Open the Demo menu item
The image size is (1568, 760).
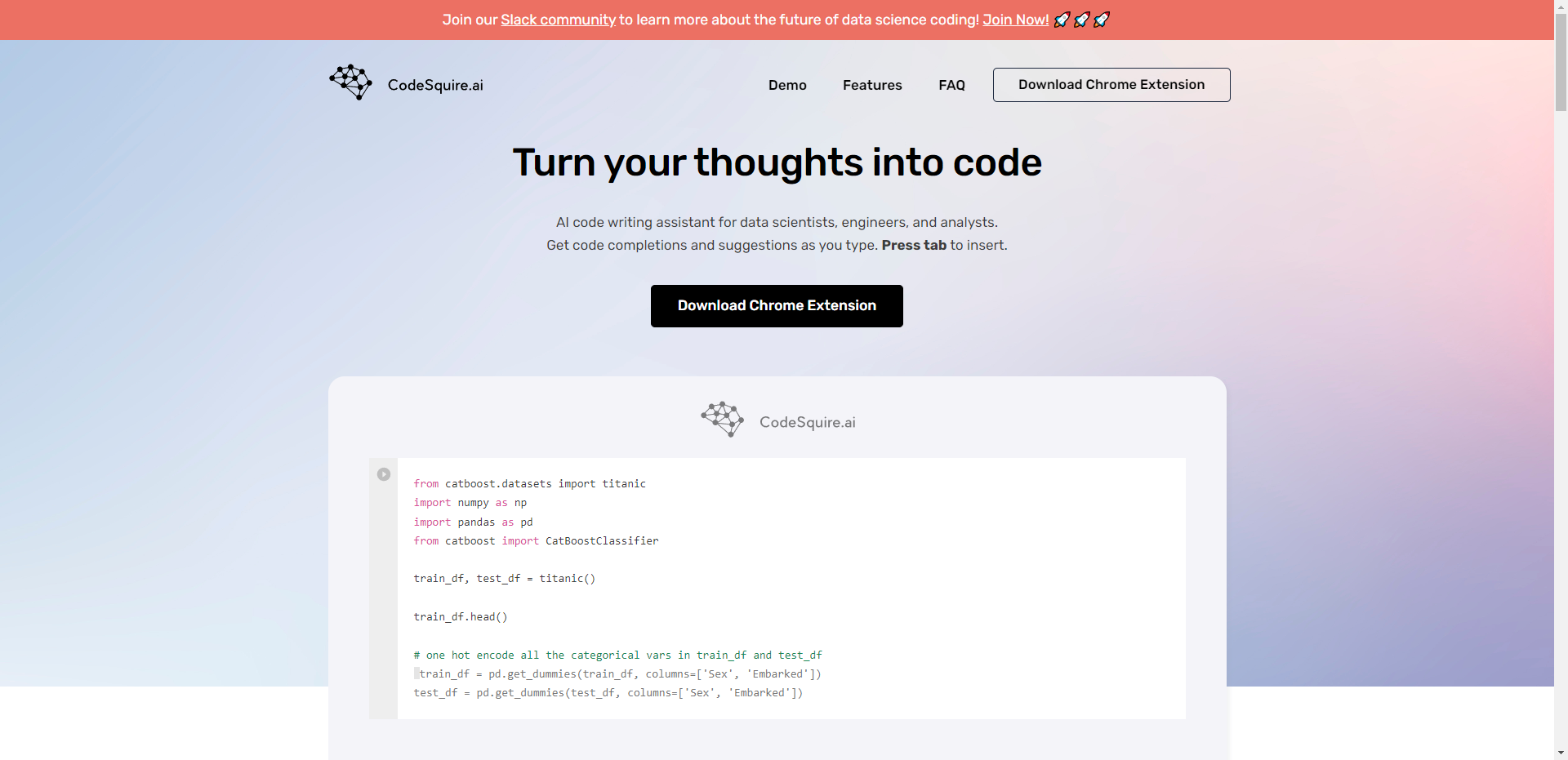(x=787, y=85)
